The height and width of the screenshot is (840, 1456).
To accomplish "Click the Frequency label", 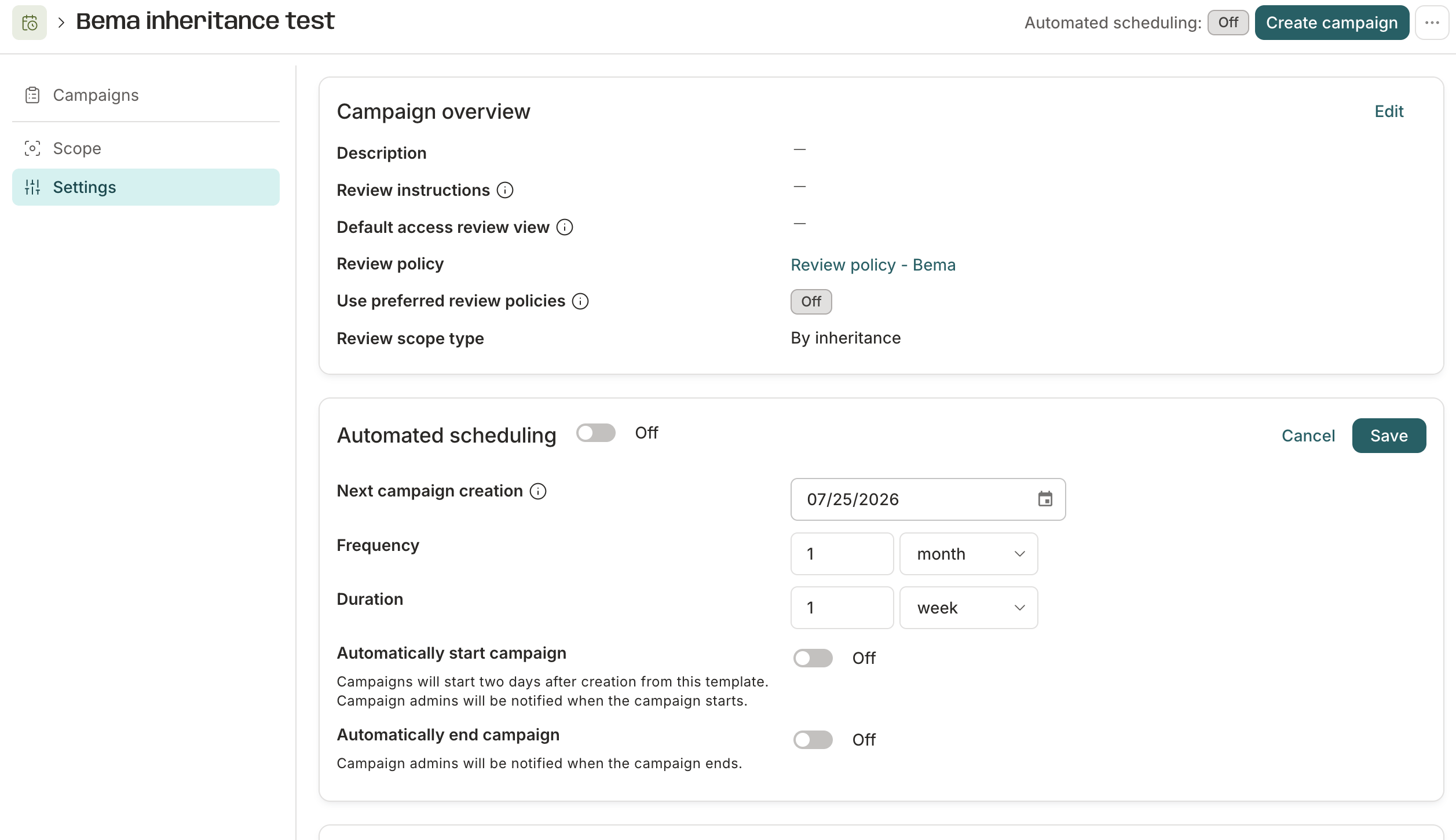I will [x=378, y=546].
